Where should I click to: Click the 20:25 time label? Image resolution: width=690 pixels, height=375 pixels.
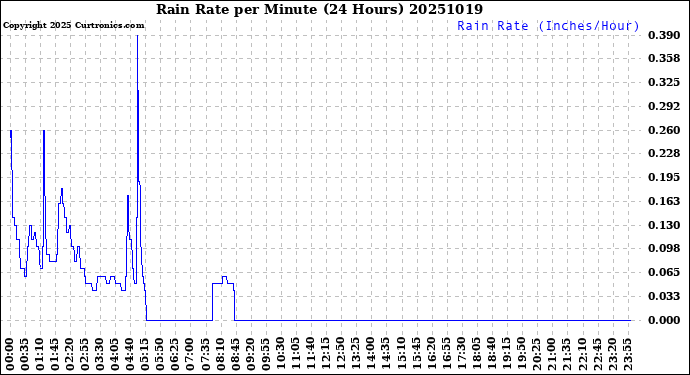pyautogui.click(x=536, y=355)
